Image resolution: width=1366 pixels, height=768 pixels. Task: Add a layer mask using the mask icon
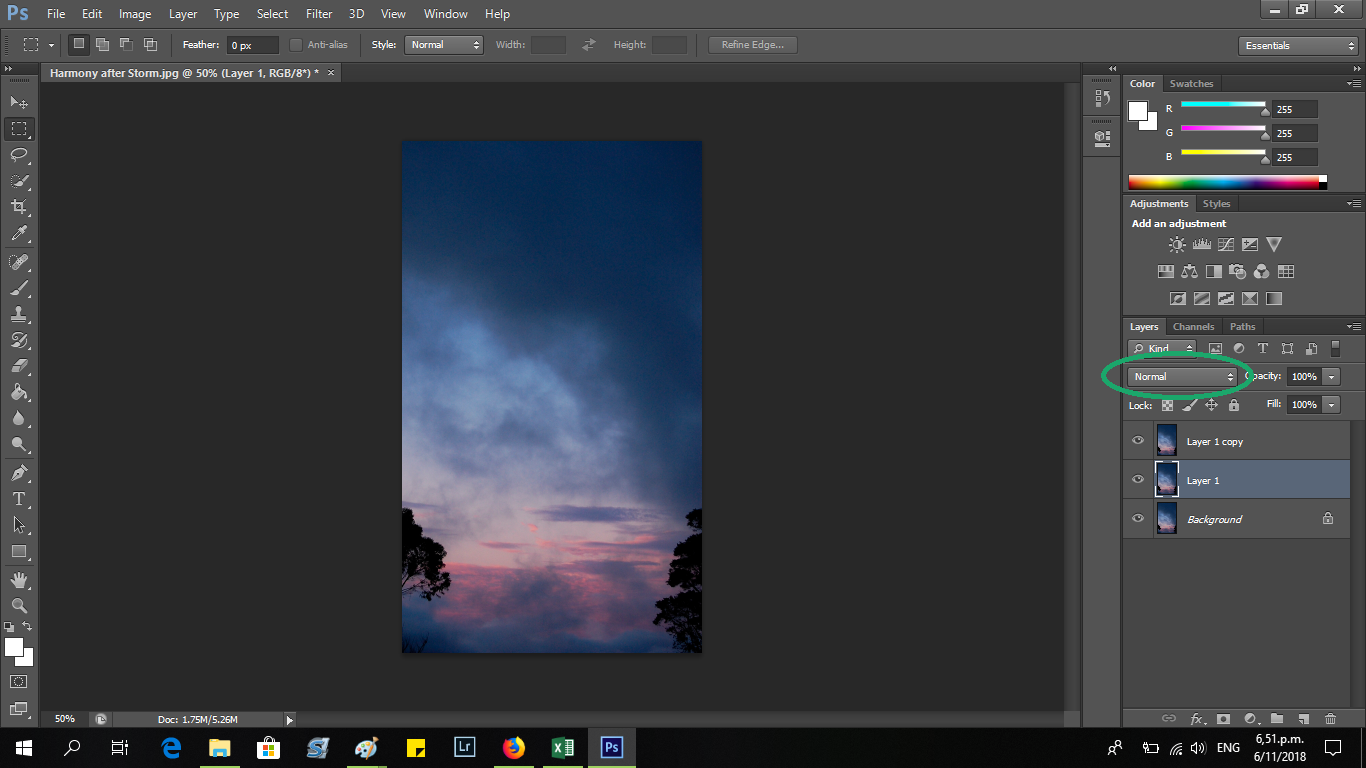(1222, 719)
